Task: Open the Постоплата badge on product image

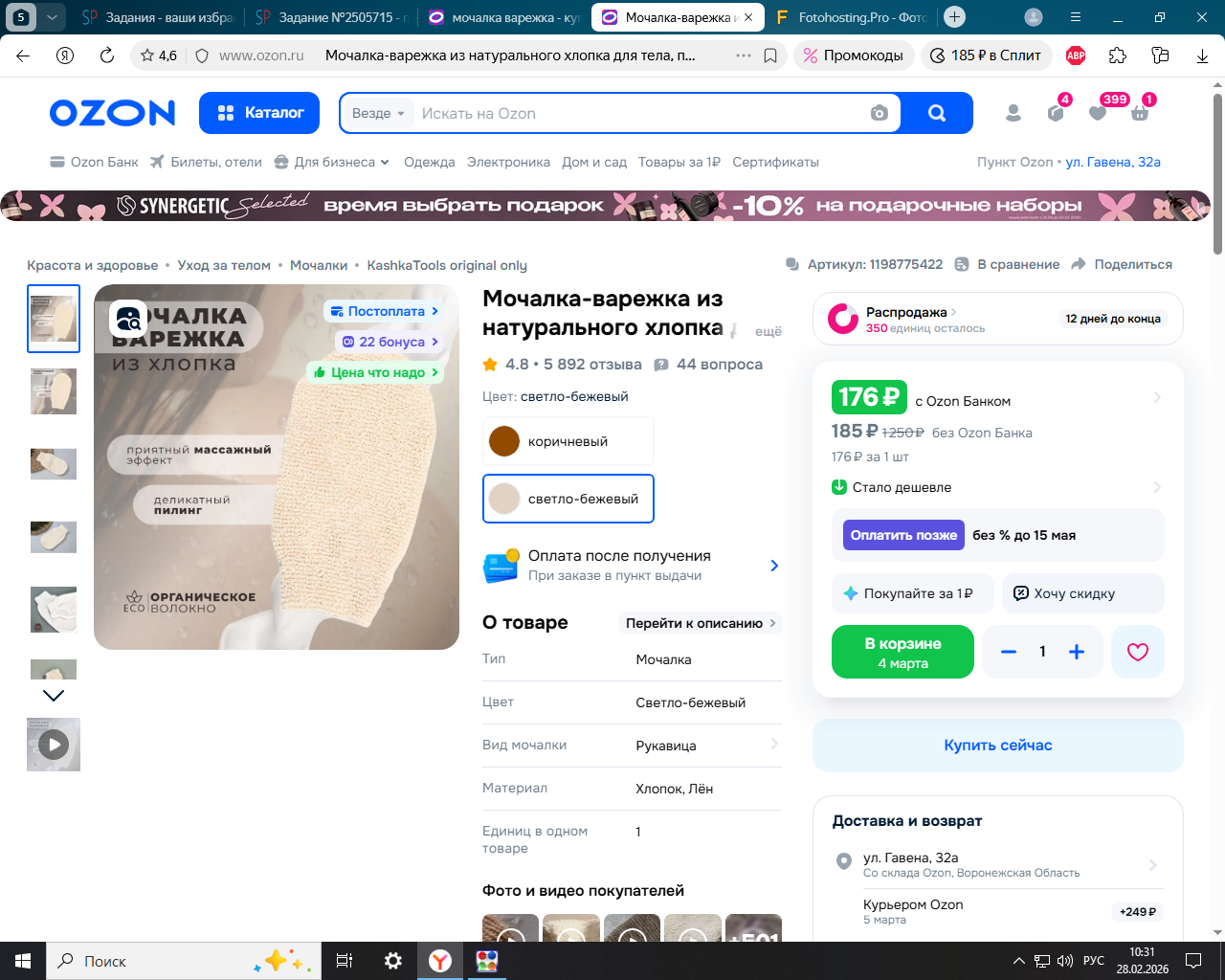Action: (385, 311)
